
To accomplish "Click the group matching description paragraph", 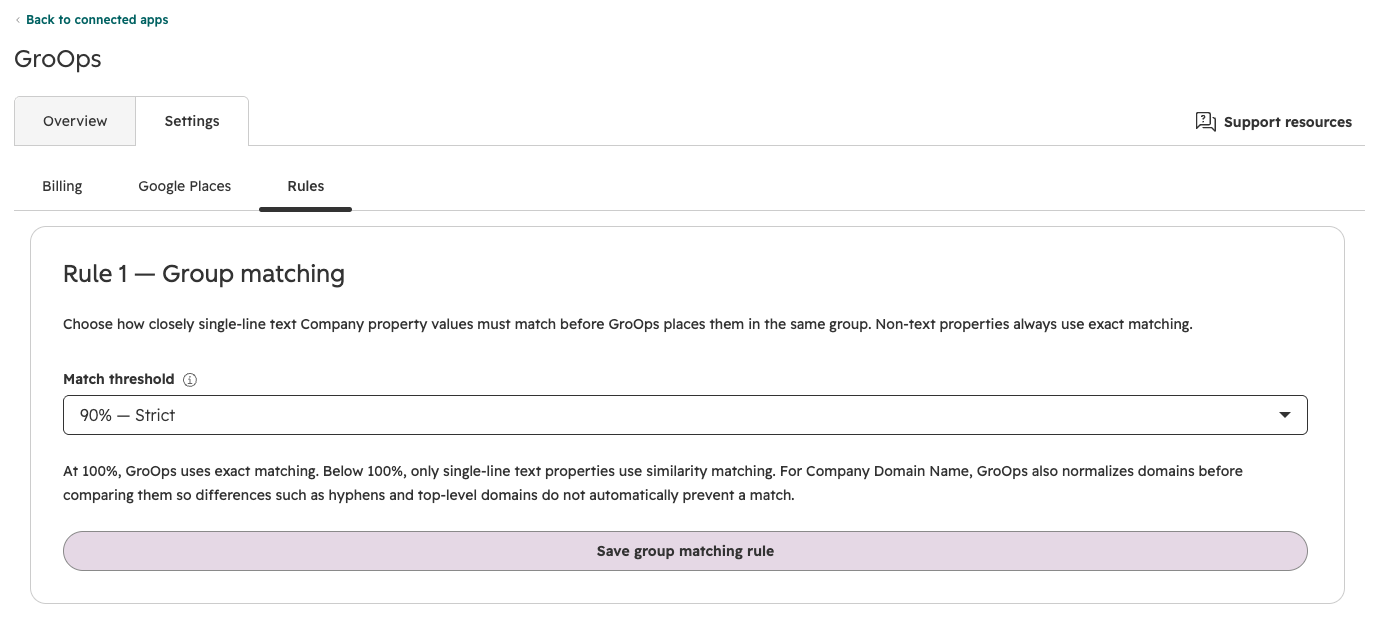I will 628,325.
